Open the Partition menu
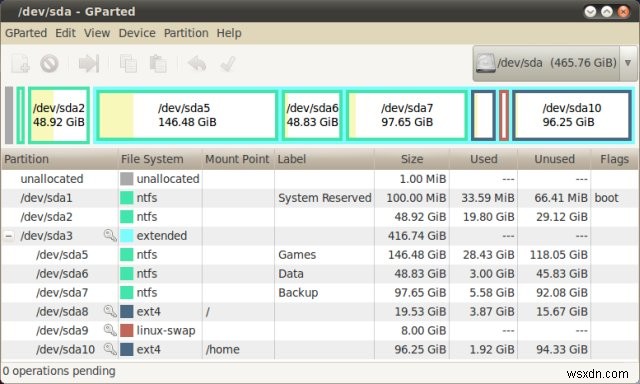This screenshot has height=384, width=640. point(186,33)
